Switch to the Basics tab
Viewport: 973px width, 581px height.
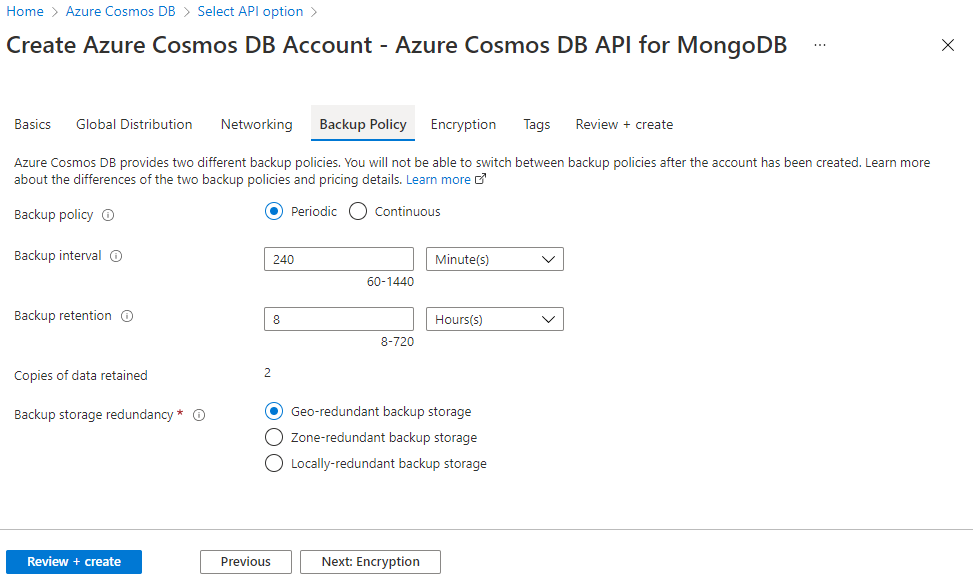tap(32, 124)
